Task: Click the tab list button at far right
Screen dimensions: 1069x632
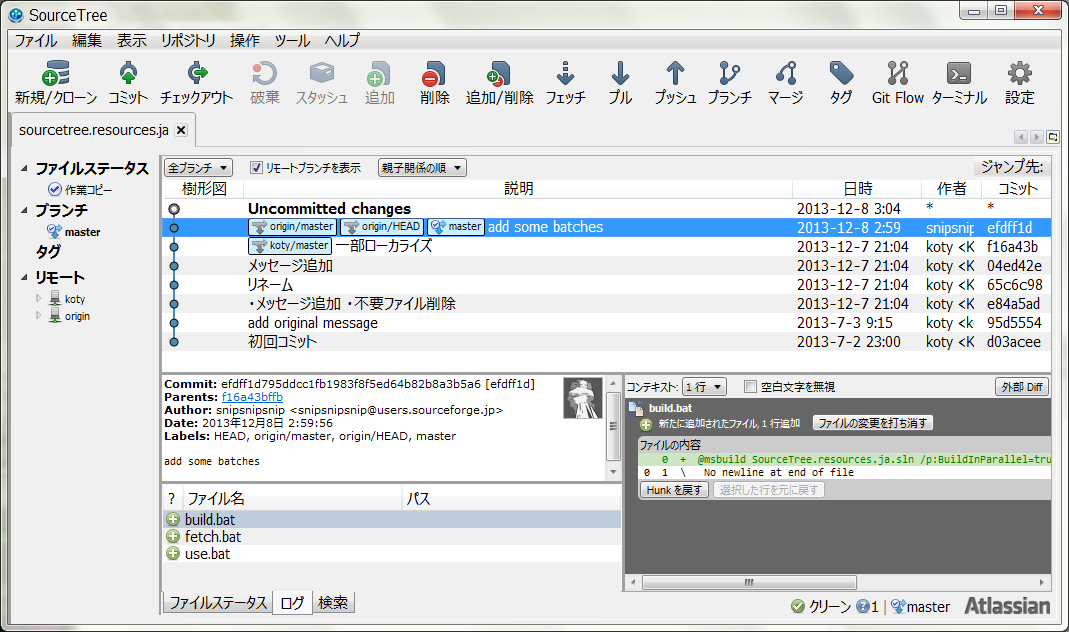Action: 1053,137
